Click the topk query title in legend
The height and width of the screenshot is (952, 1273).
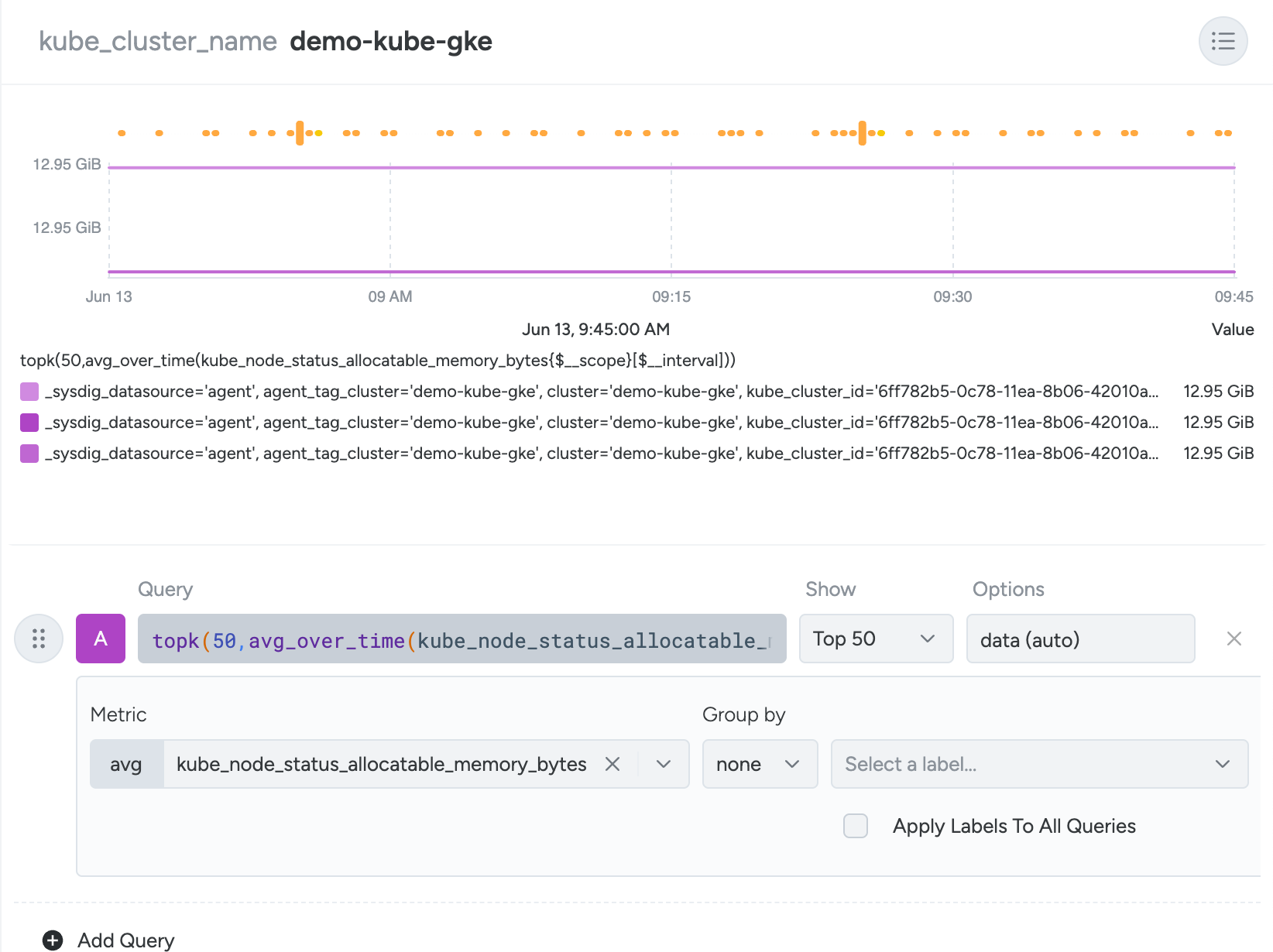378,361
